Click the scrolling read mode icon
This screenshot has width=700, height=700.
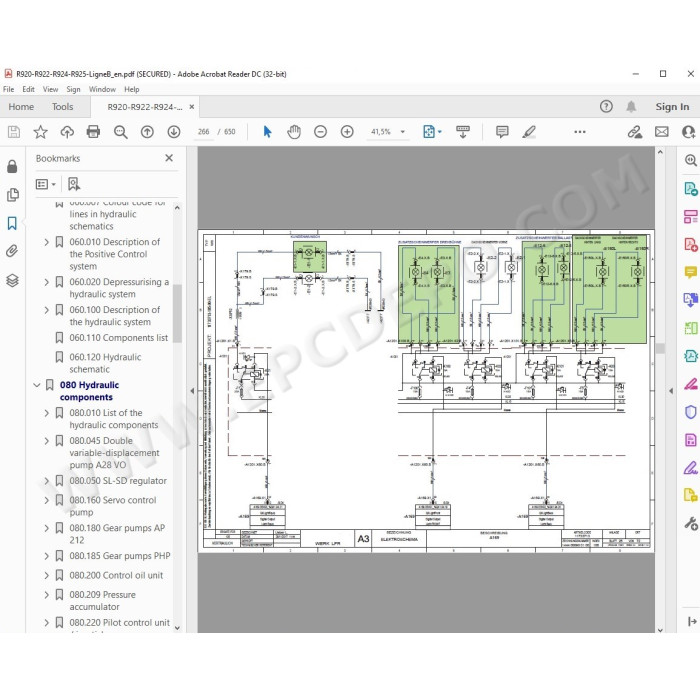pos(463,132)
